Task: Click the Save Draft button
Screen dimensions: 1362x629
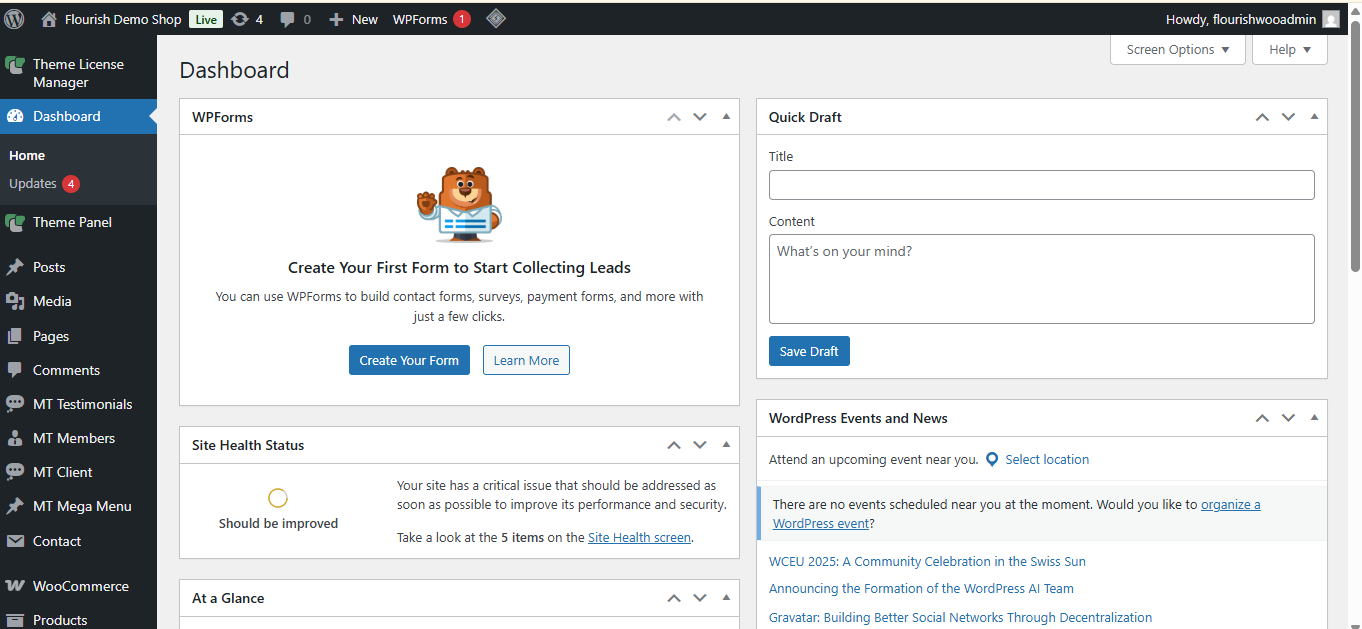Action: [809, 351]
